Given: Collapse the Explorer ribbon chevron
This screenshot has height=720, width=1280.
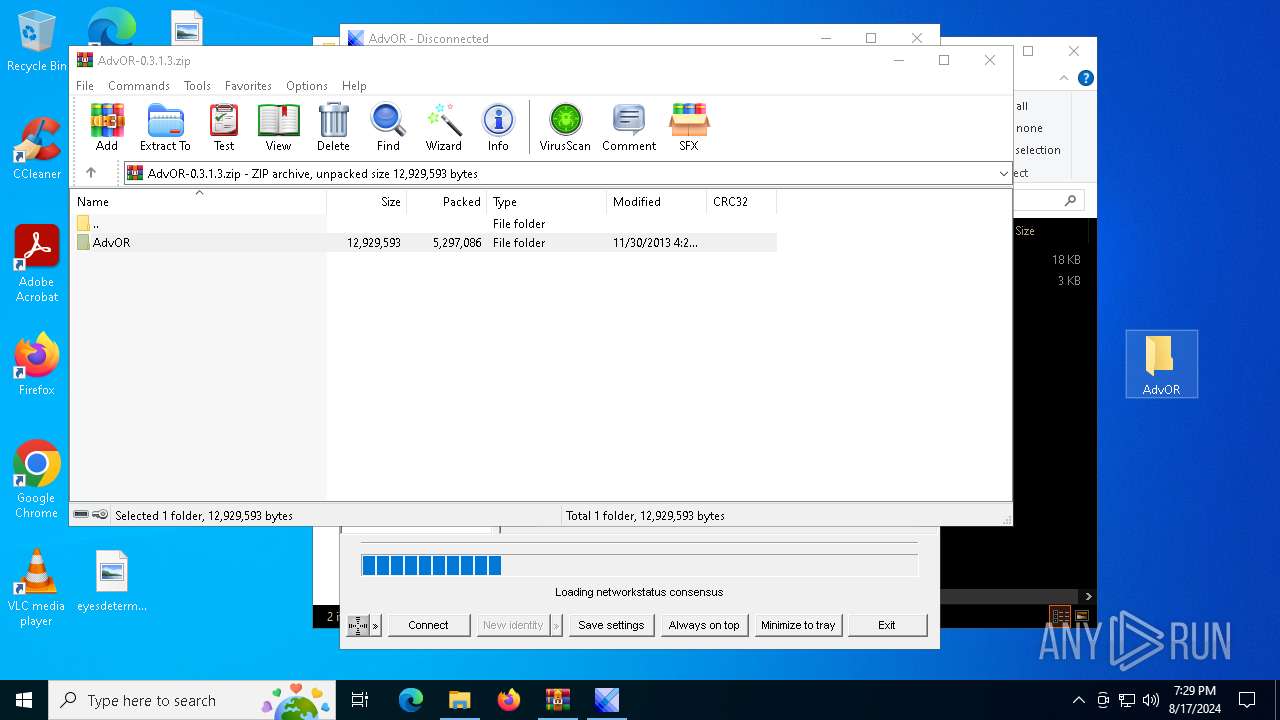Looking at the screenshot, I should click(x=1066, y=78).
